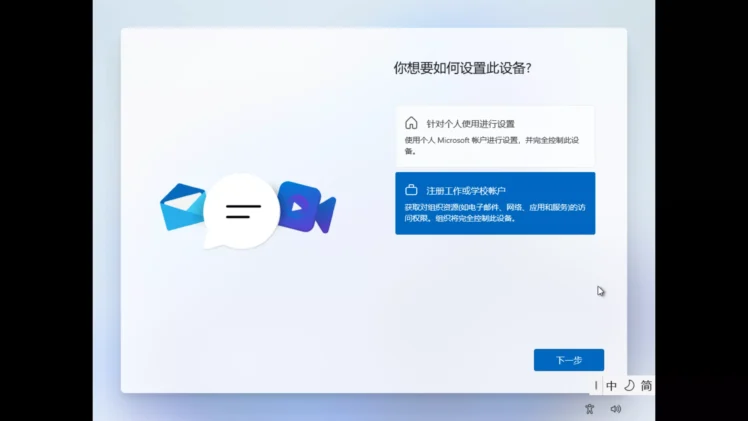Click the IME bar vertical grip handle
The width and height of the screenshot is (748, 421).
pyautogui.click(x=597, y=385)
